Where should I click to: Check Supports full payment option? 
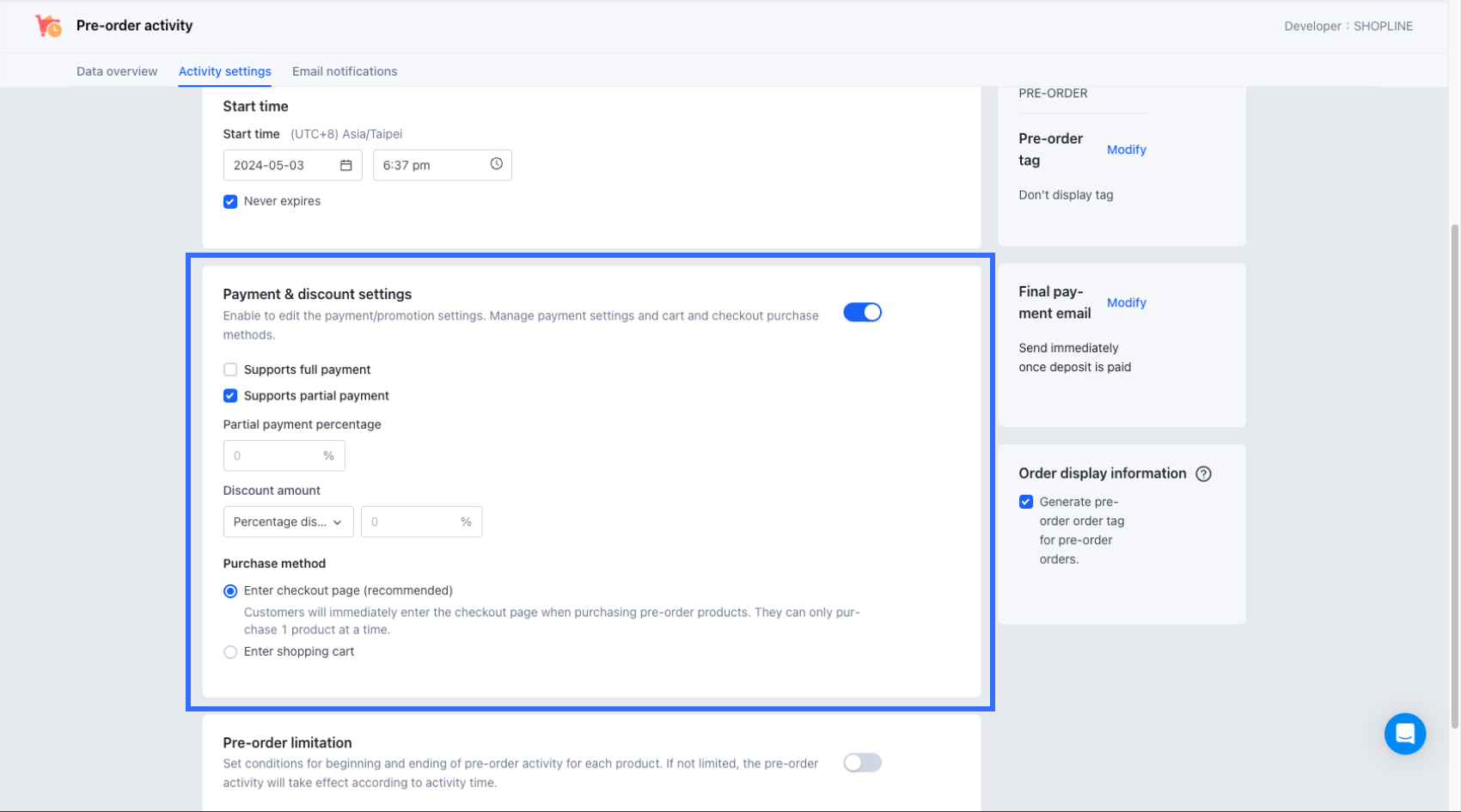point(230,369)
